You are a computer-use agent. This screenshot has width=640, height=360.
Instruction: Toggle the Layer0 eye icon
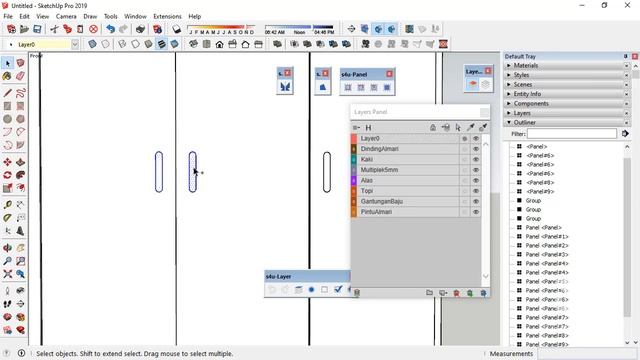(476, 139)
